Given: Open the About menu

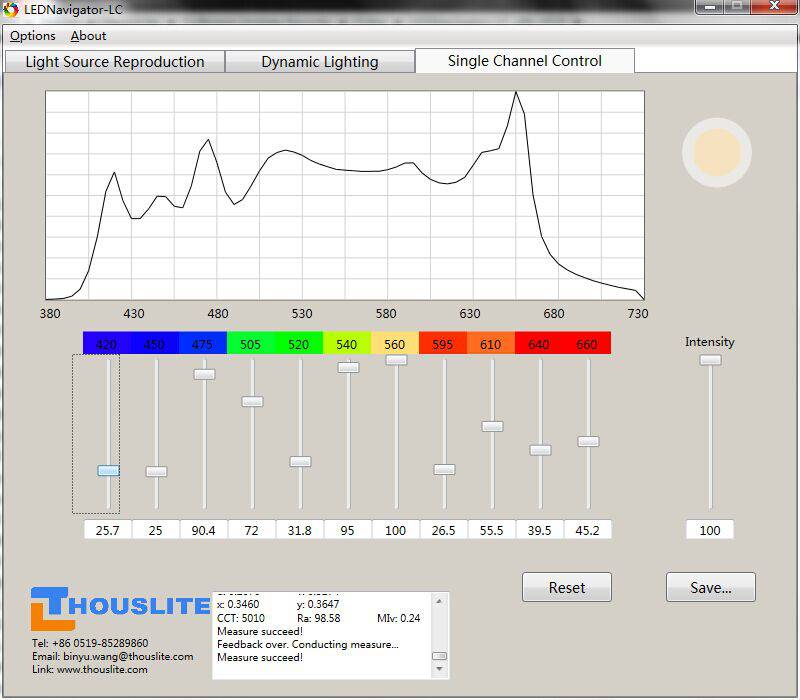Looking at the screenshot, I should pos(88,36).
